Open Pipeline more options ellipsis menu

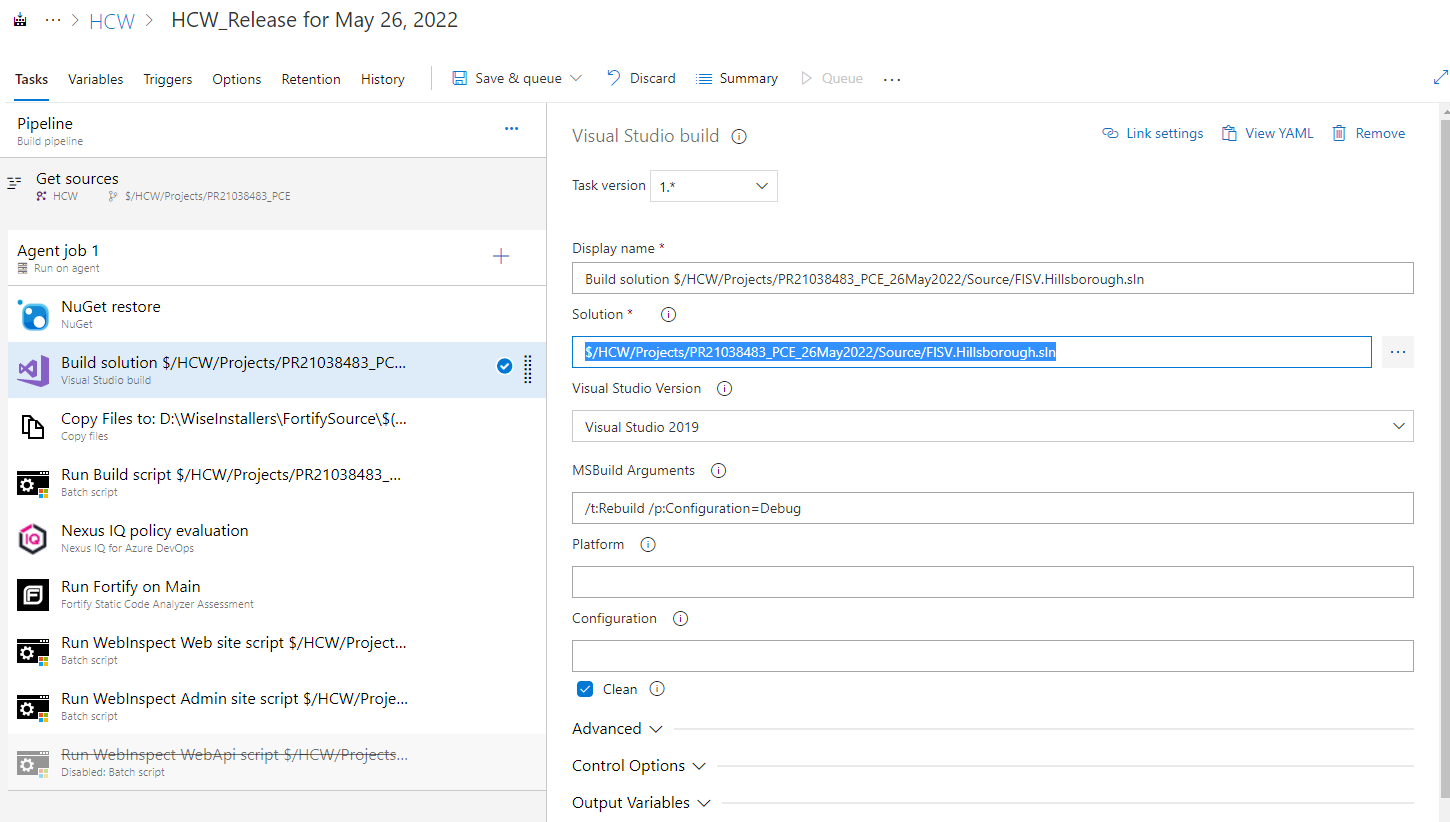(x=511, y=129)
